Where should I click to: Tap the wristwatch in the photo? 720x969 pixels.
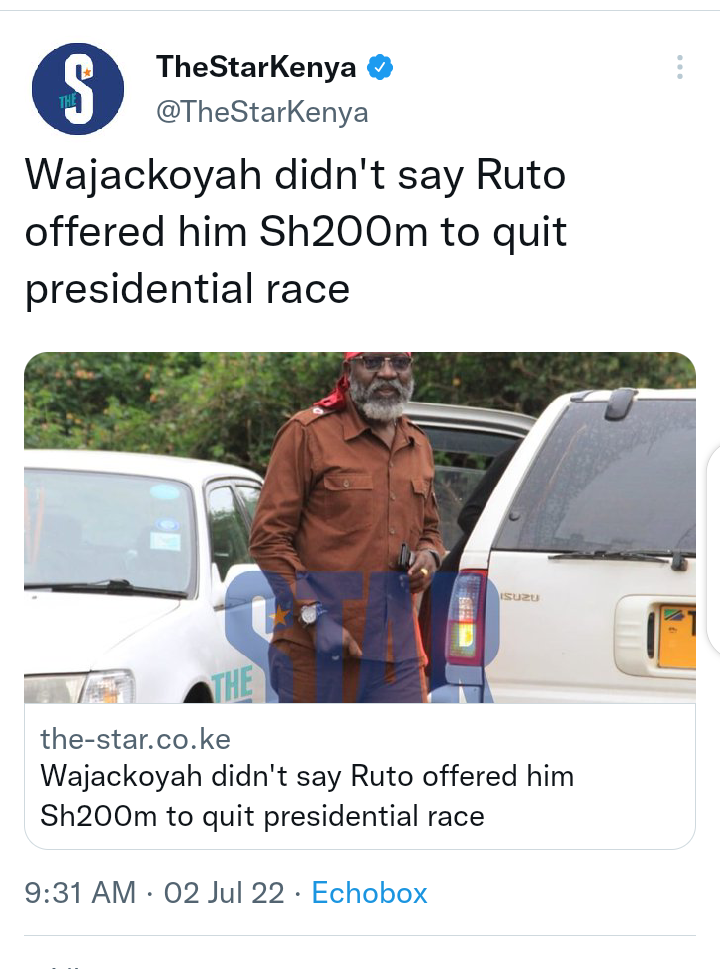310,614
